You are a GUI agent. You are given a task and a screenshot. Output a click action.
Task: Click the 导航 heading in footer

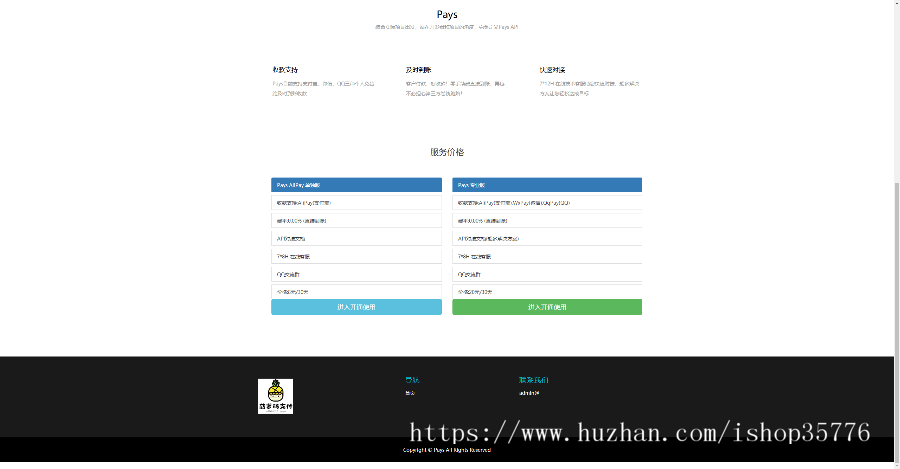click(412, 380)
